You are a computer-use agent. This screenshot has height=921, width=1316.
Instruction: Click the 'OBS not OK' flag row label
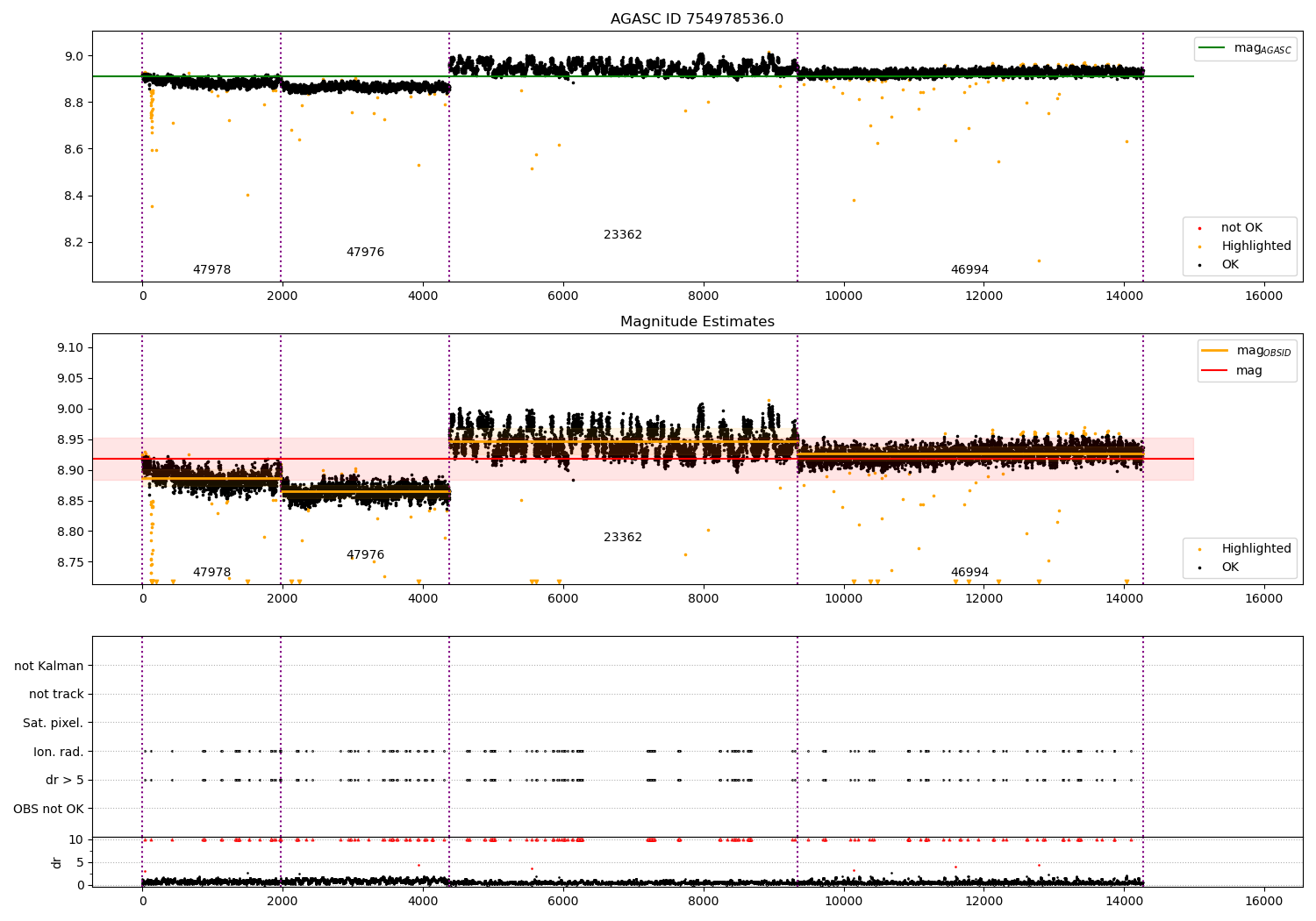tap(49, 809)
